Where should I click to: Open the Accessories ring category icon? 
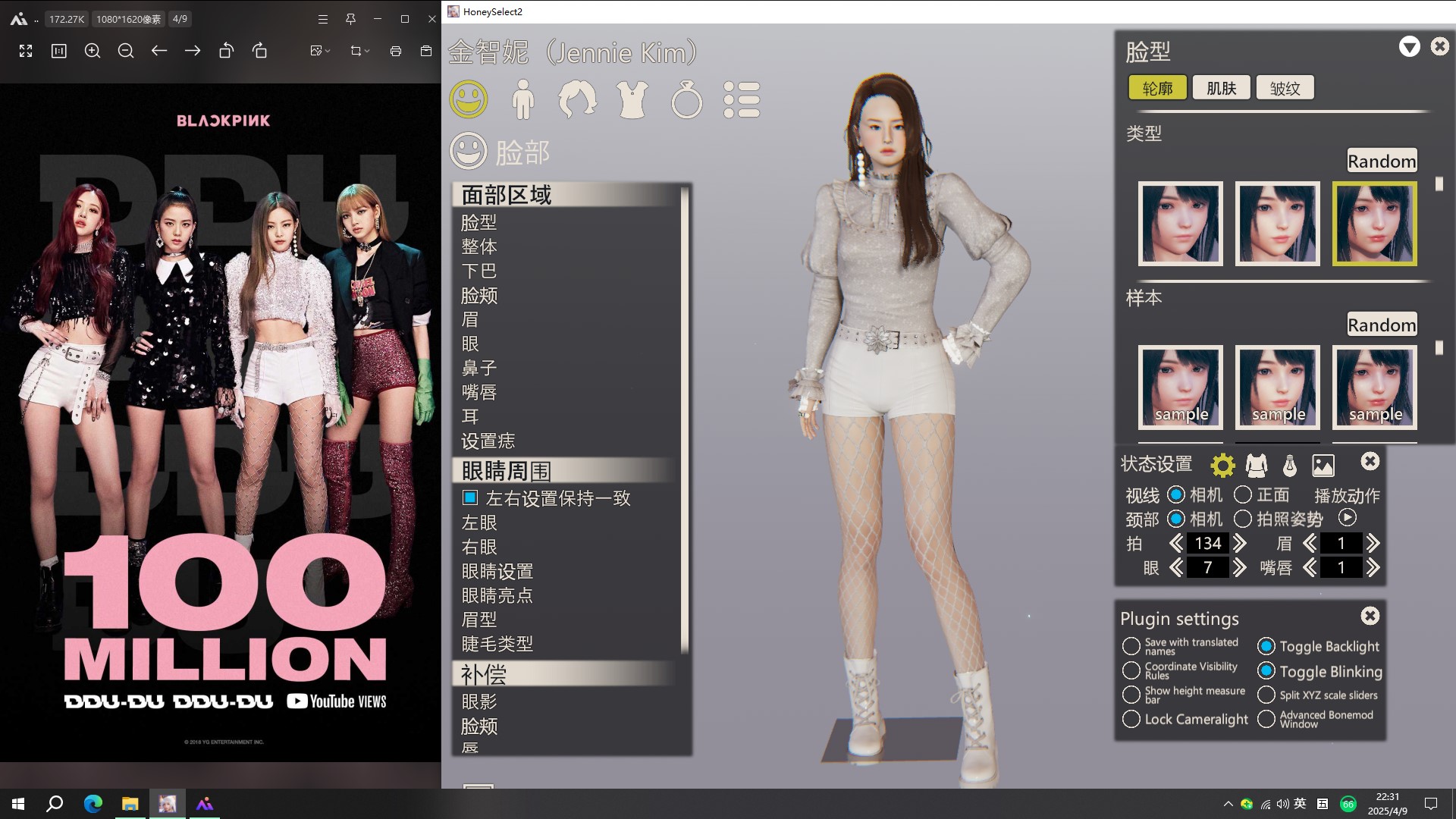tap(686, 99)
